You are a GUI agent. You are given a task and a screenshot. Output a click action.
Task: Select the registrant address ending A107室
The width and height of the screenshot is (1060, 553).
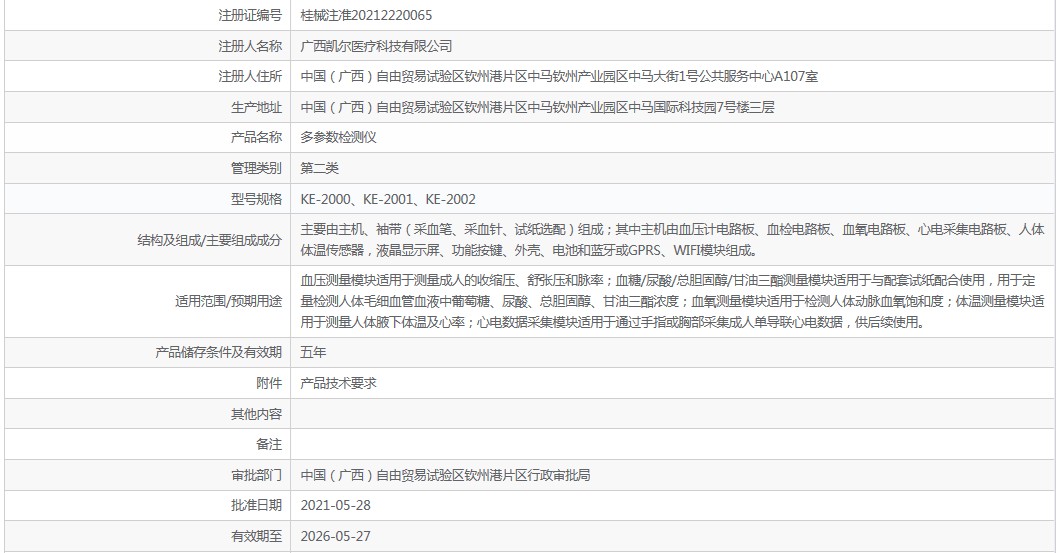point(559,76)
